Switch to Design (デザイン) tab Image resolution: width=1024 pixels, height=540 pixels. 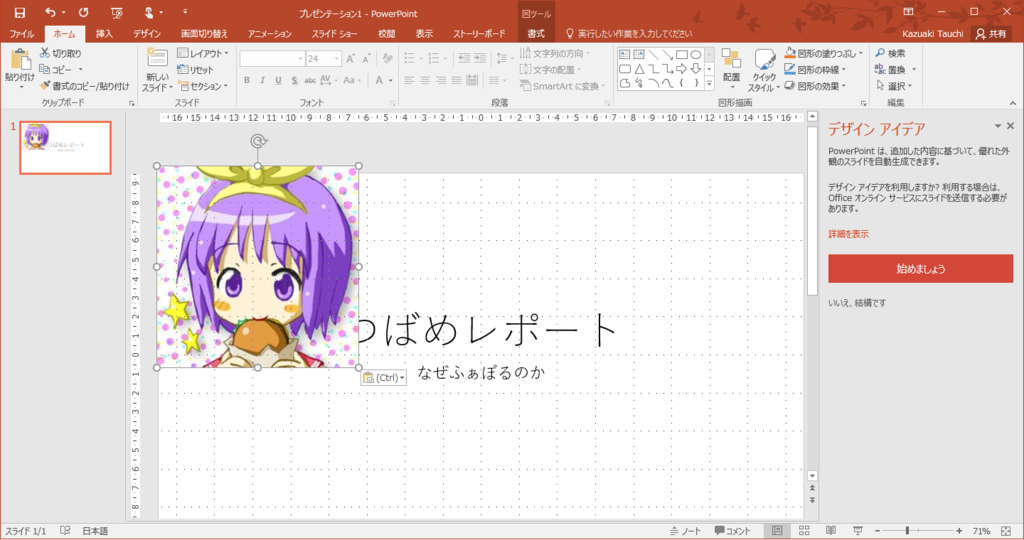[147, 33]
